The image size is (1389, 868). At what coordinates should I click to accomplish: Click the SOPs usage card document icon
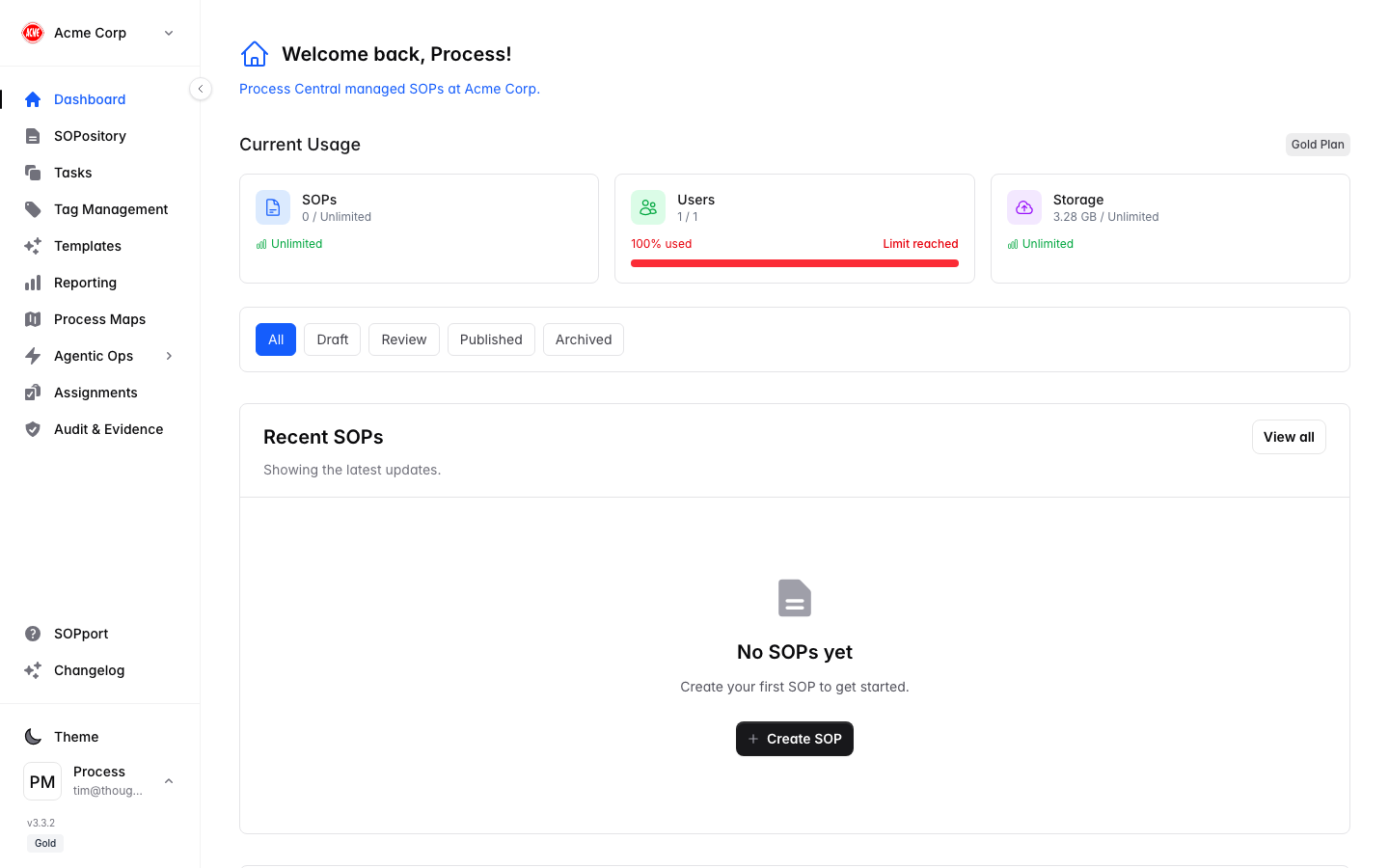273,207
